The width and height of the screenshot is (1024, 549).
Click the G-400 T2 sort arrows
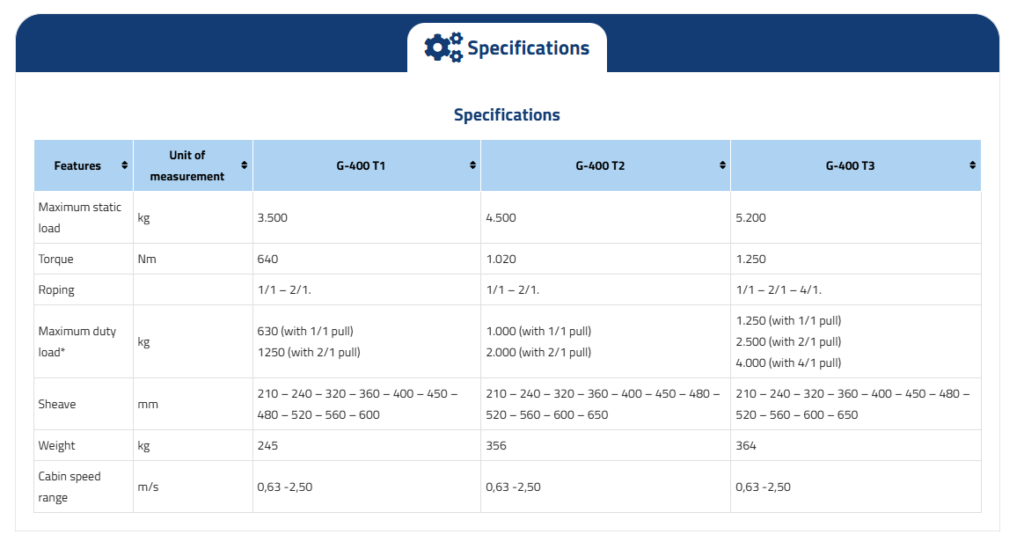coord(722,165)
